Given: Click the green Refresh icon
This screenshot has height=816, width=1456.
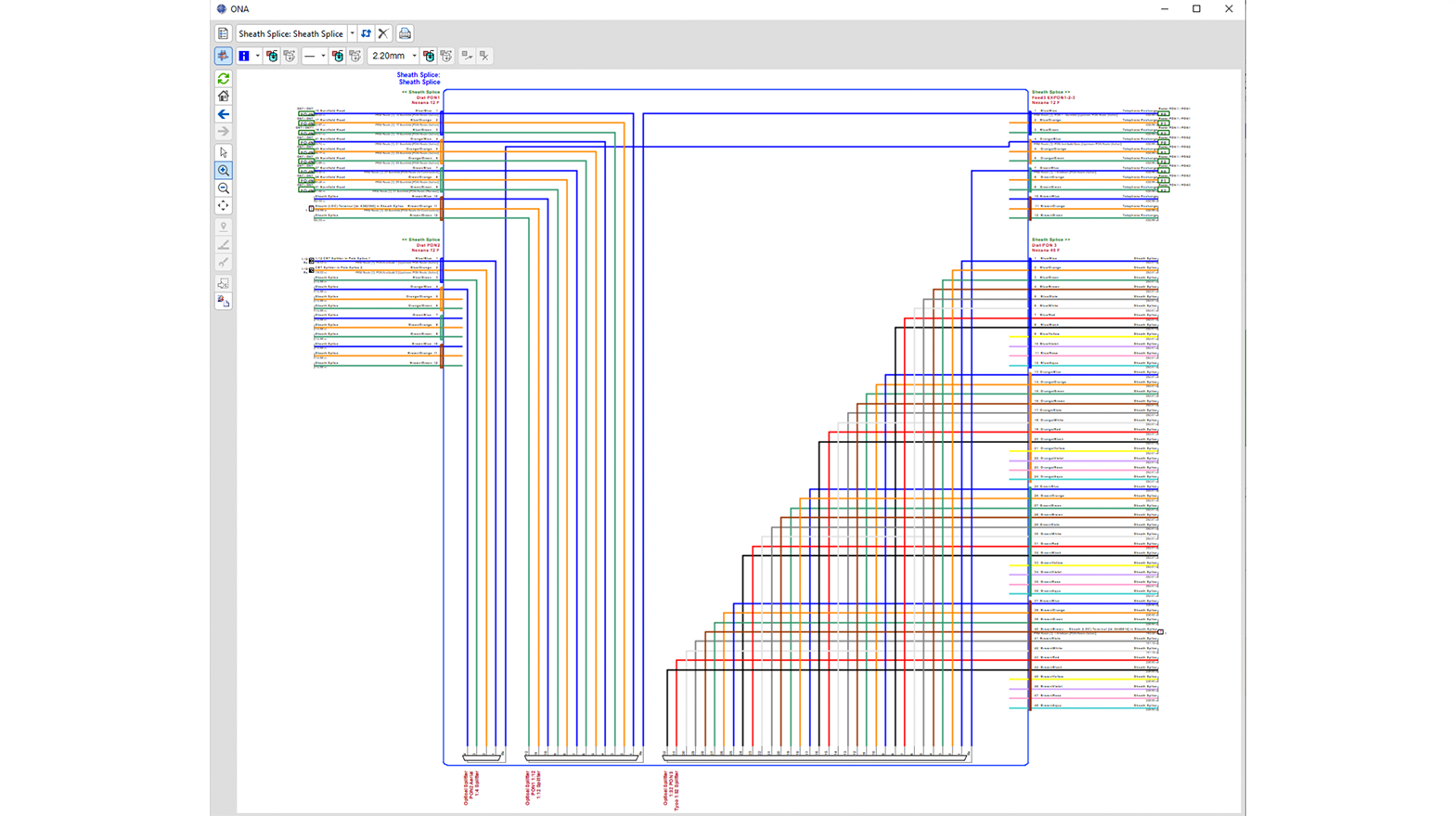Looking at the screenshot, I should pos(224,79).
